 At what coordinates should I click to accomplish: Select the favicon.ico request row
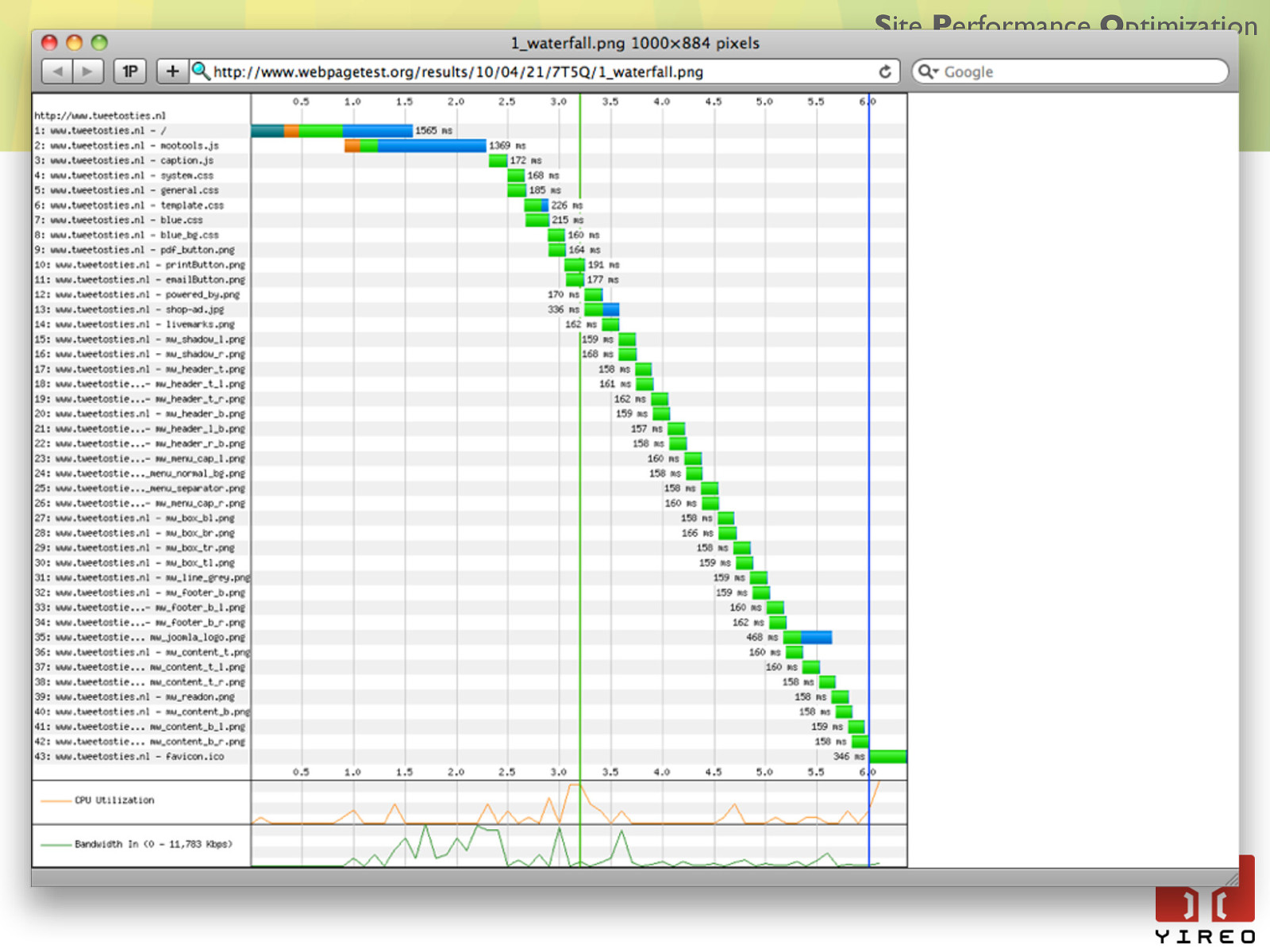(470, 757)
